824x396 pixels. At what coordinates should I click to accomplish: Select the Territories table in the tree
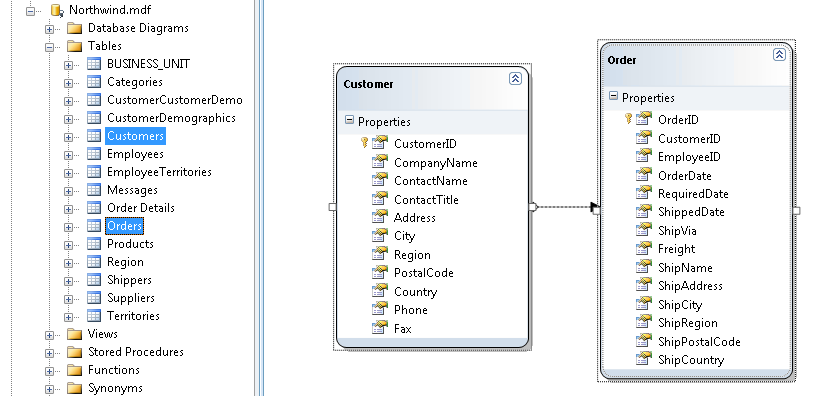(x=133, y=316)
